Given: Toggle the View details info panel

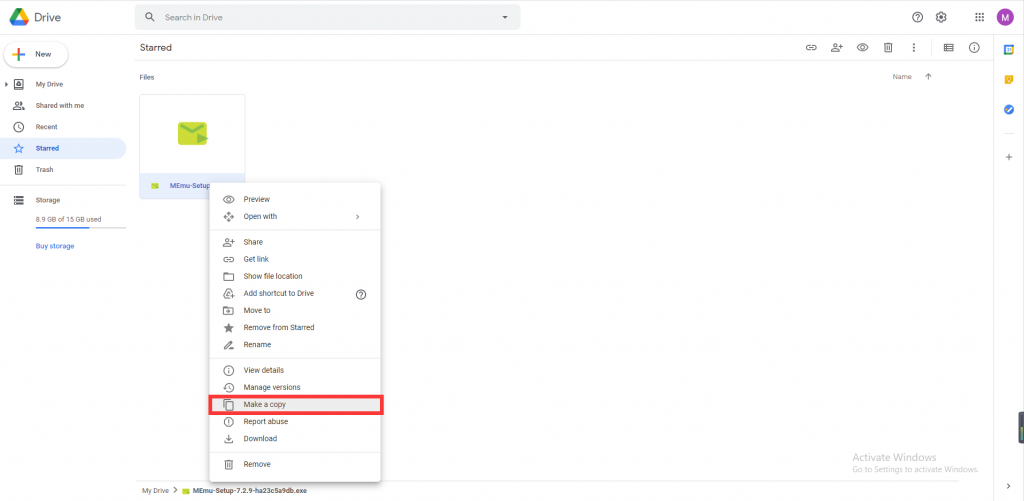Looking at the screenshot, I should click(x=974, y=48).
